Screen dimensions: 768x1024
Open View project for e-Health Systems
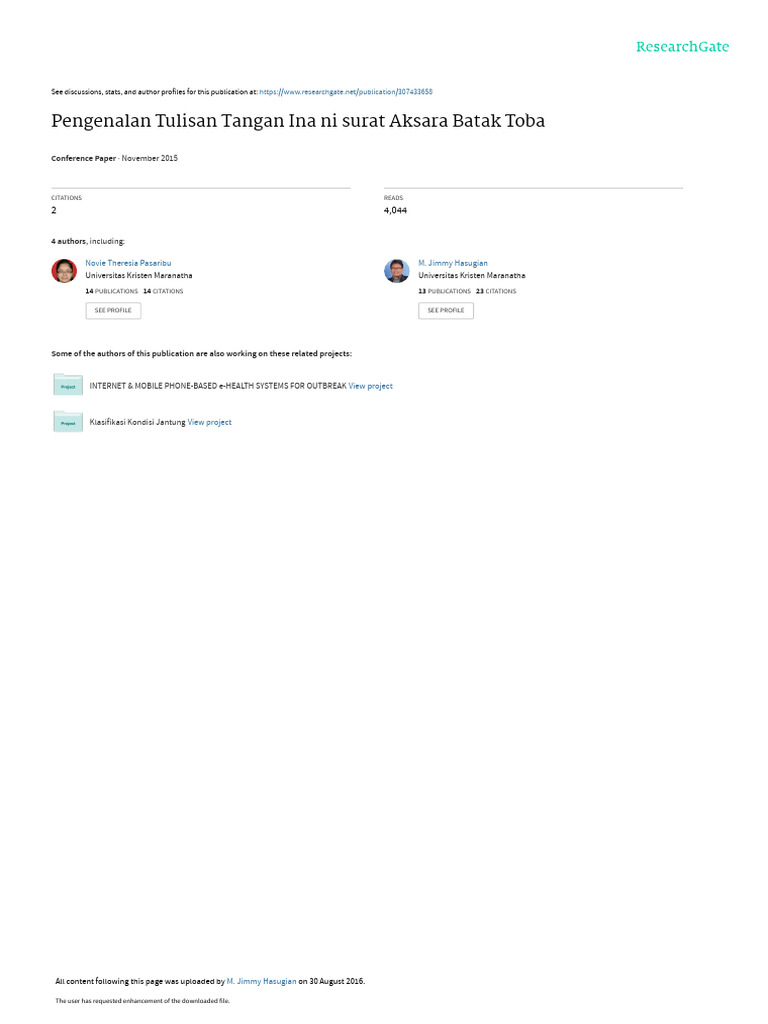[370, 386]
